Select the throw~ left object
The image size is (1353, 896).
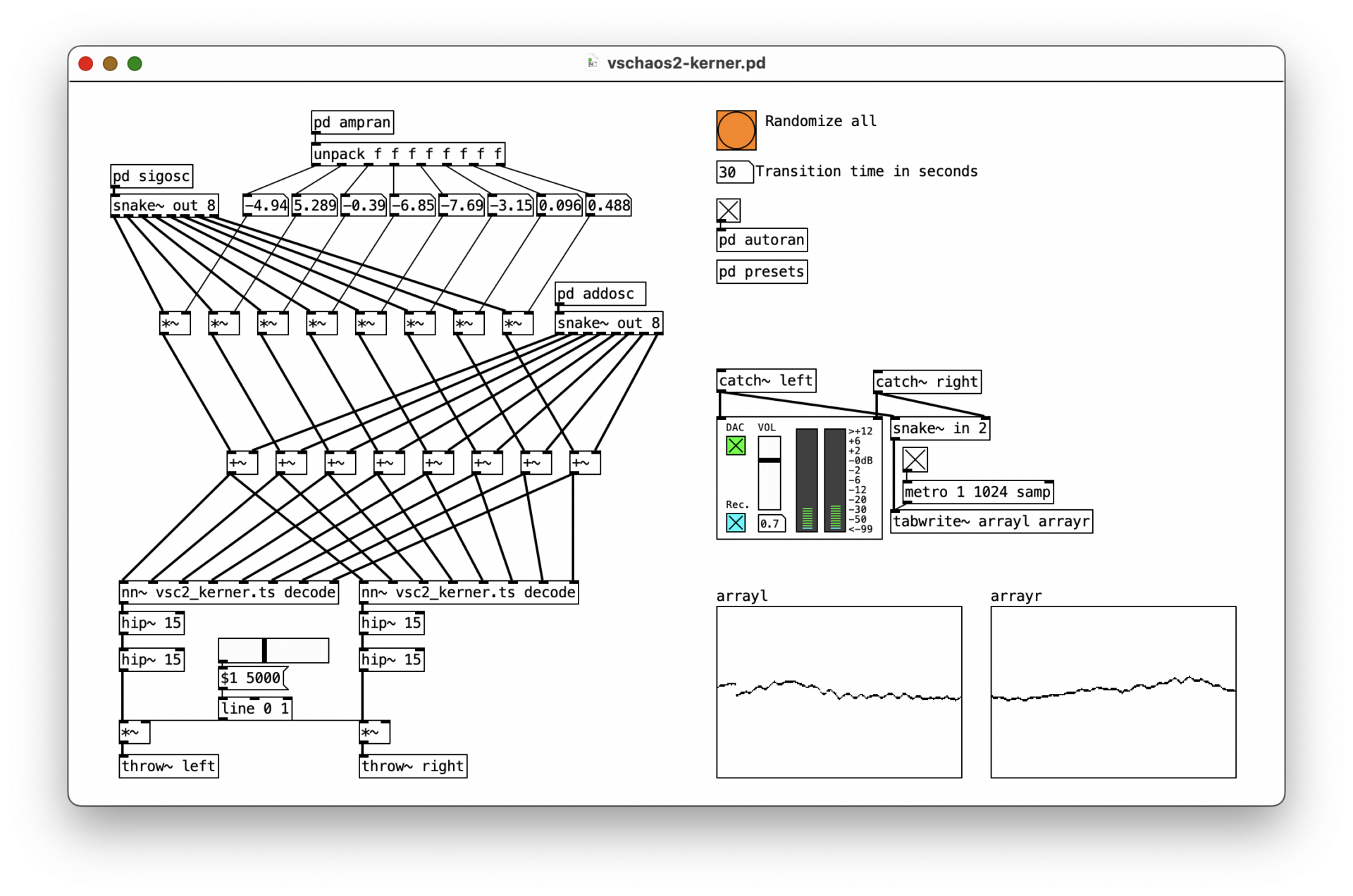point(169,766)
